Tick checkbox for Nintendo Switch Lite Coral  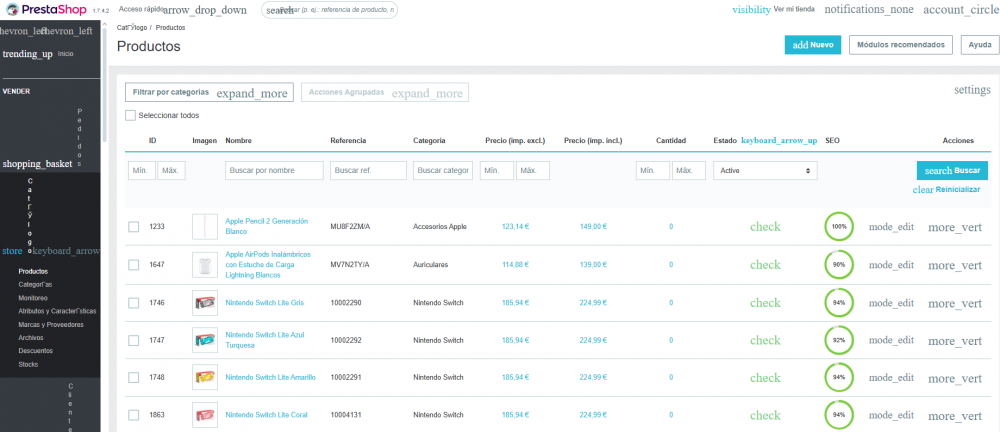[x=134, y=414]
